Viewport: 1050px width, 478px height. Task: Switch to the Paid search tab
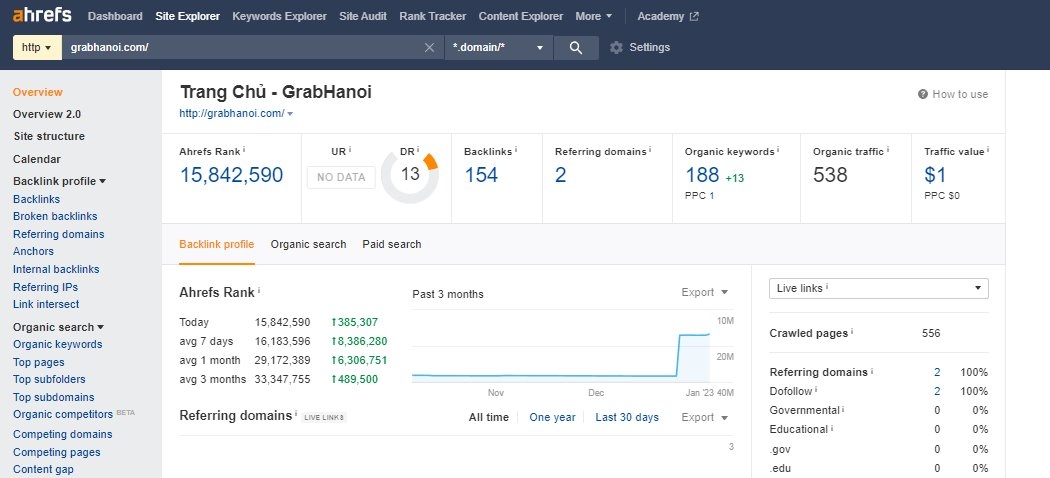(x=392, y=244)
